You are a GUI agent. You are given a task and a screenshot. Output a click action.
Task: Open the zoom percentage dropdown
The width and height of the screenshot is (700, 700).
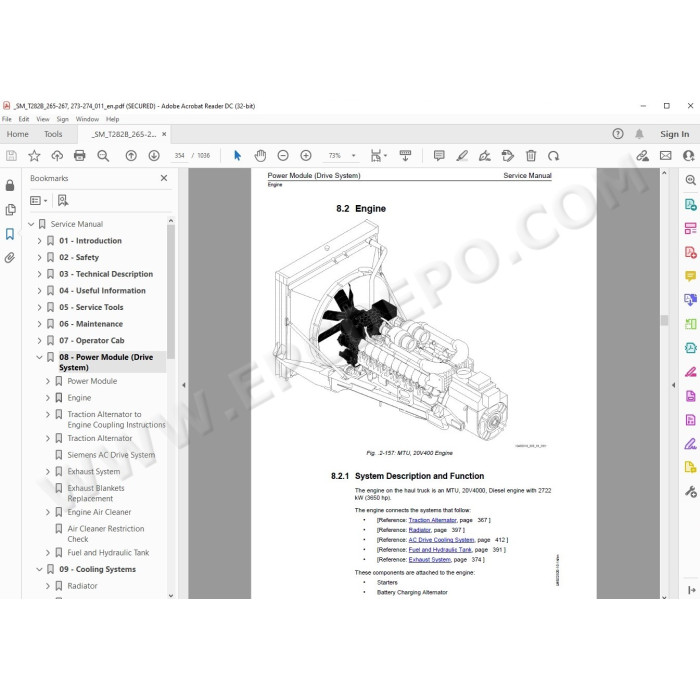coord(354,155)
